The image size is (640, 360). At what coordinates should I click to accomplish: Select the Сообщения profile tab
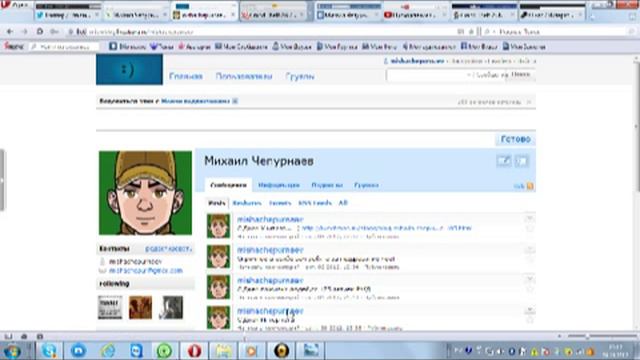pyautogui.click(x=229, y=185)
